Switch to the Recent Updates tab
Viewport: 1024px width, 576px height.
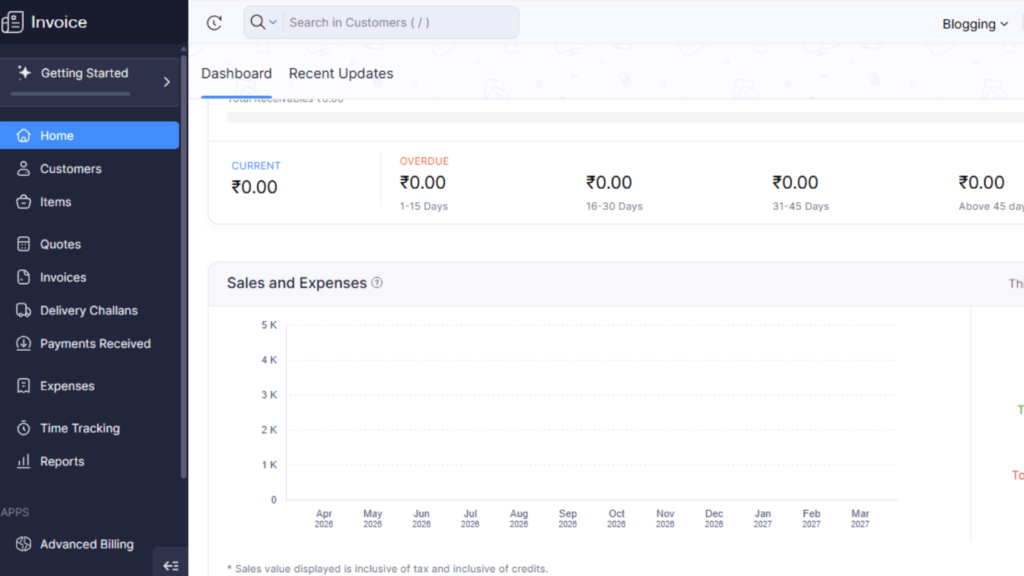pyautogui.click(x=341, y=73)
